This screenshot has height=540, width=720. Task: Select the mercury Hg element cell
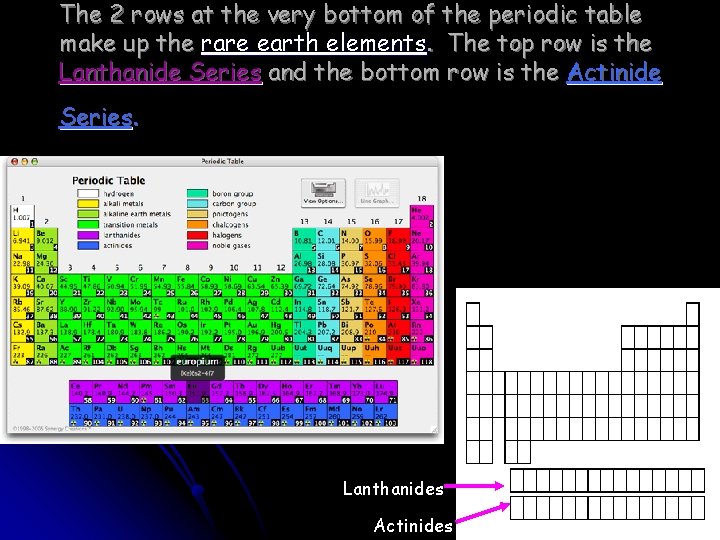pos(281,331)
